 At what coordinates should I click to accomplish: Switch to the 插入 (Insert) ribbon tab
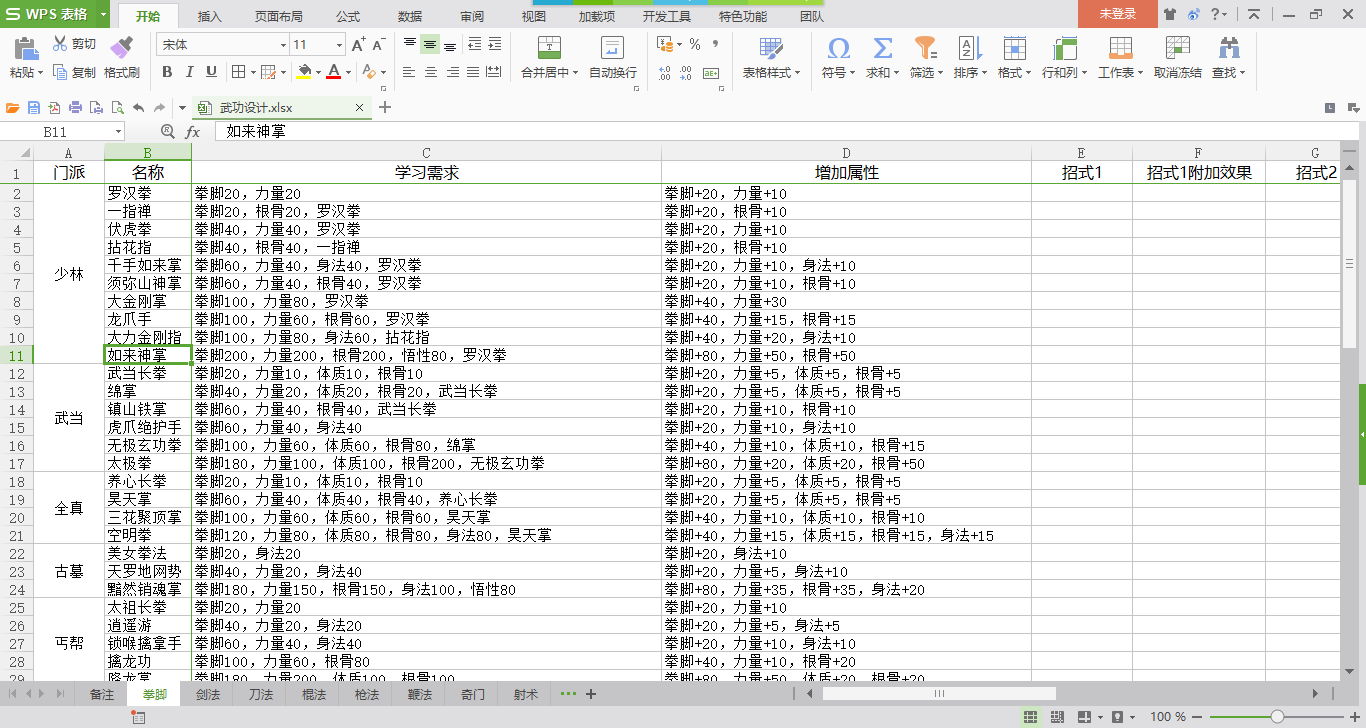[210, 16]
